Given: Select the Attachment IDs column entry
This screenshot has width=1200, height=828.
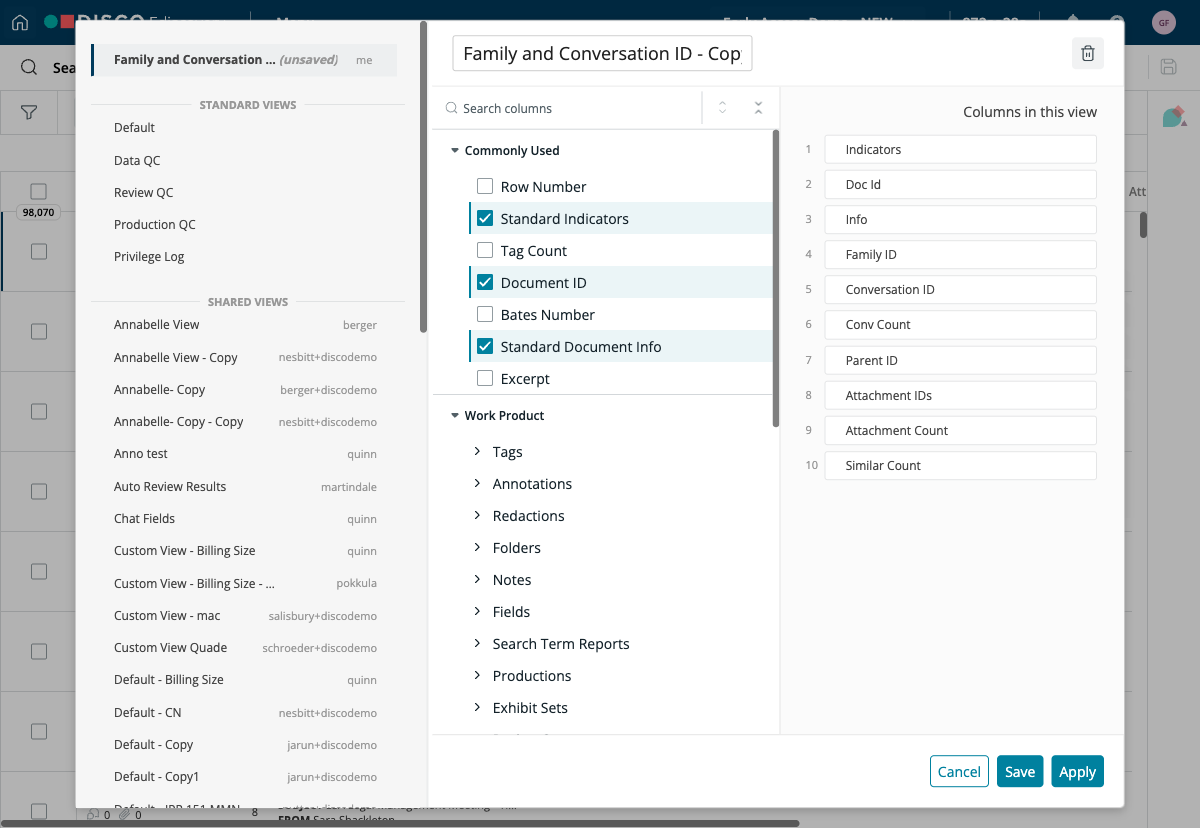Looking at the screenshot, I should [x=960, y=395].
